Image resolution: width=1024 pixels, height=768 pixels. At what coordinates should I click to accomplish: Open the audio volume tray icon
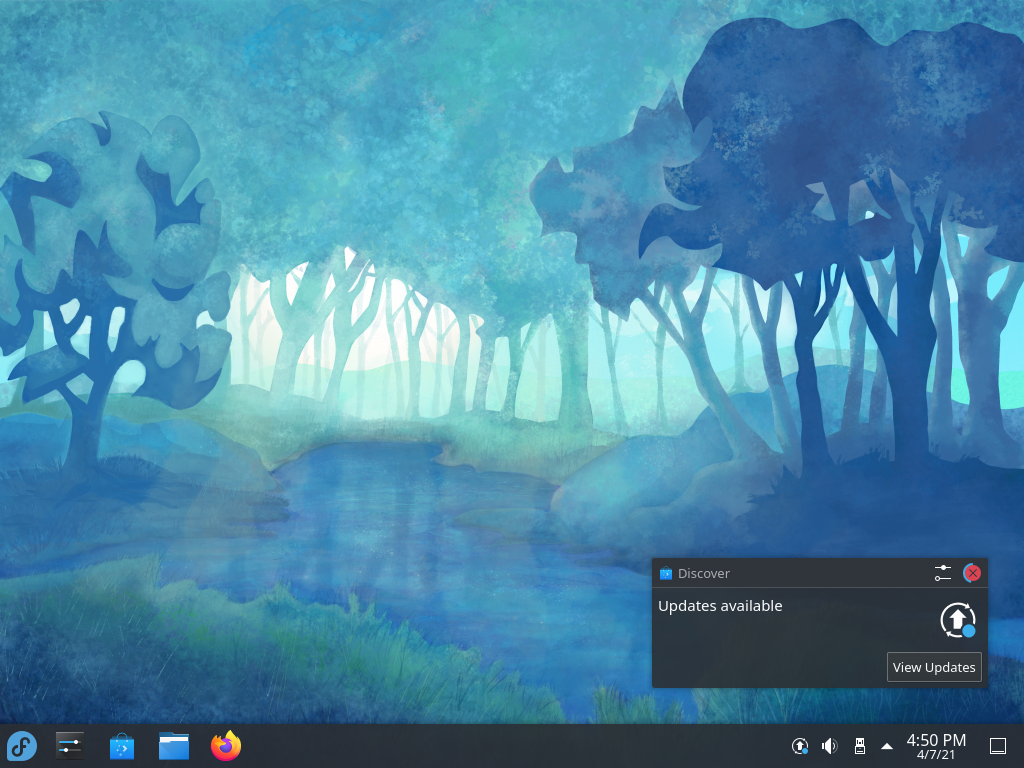click(829, 746)
